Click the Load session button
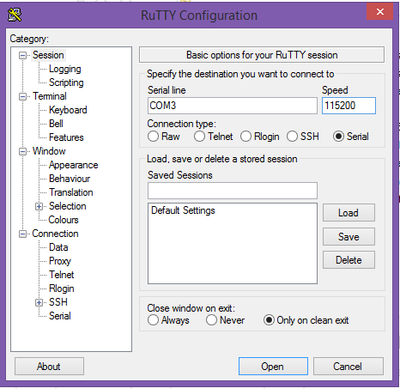This screenshot has width=400, height=389. (x=349, y=213)
